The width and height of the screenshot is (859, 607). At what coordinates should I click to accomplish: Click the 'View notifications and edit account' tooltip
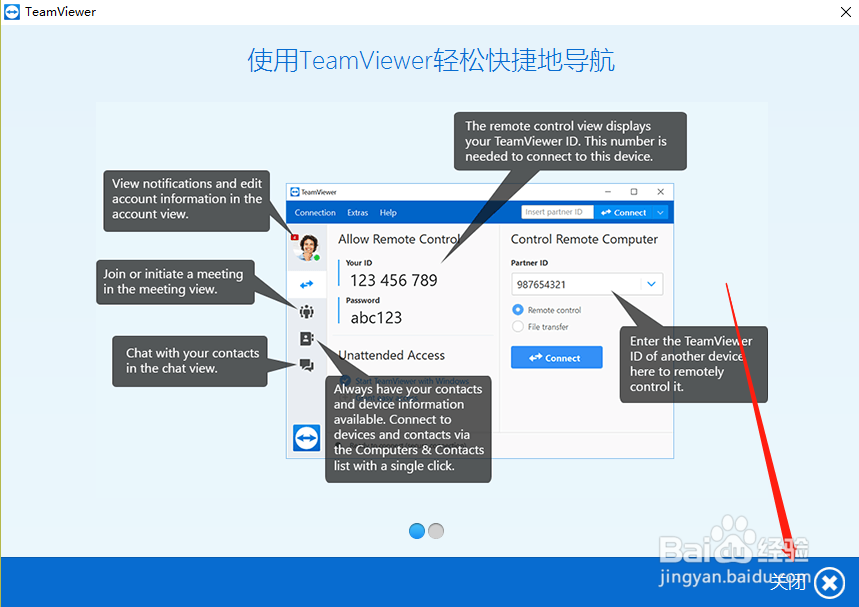pos(187,201)
